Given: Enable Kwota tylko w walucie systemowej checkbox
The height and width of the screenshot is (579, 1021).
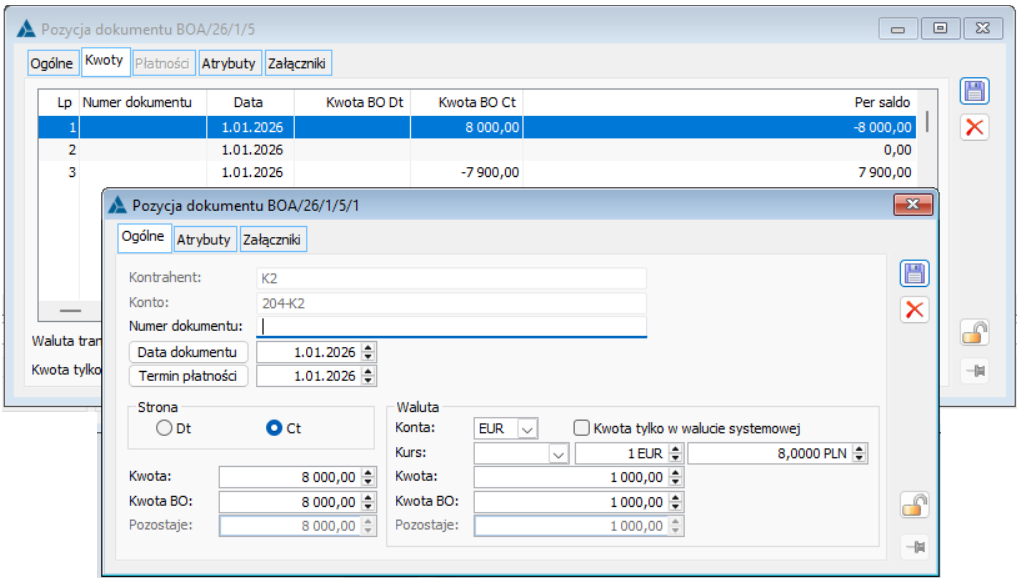Looking at the screenshot, I should click(581, 428).
